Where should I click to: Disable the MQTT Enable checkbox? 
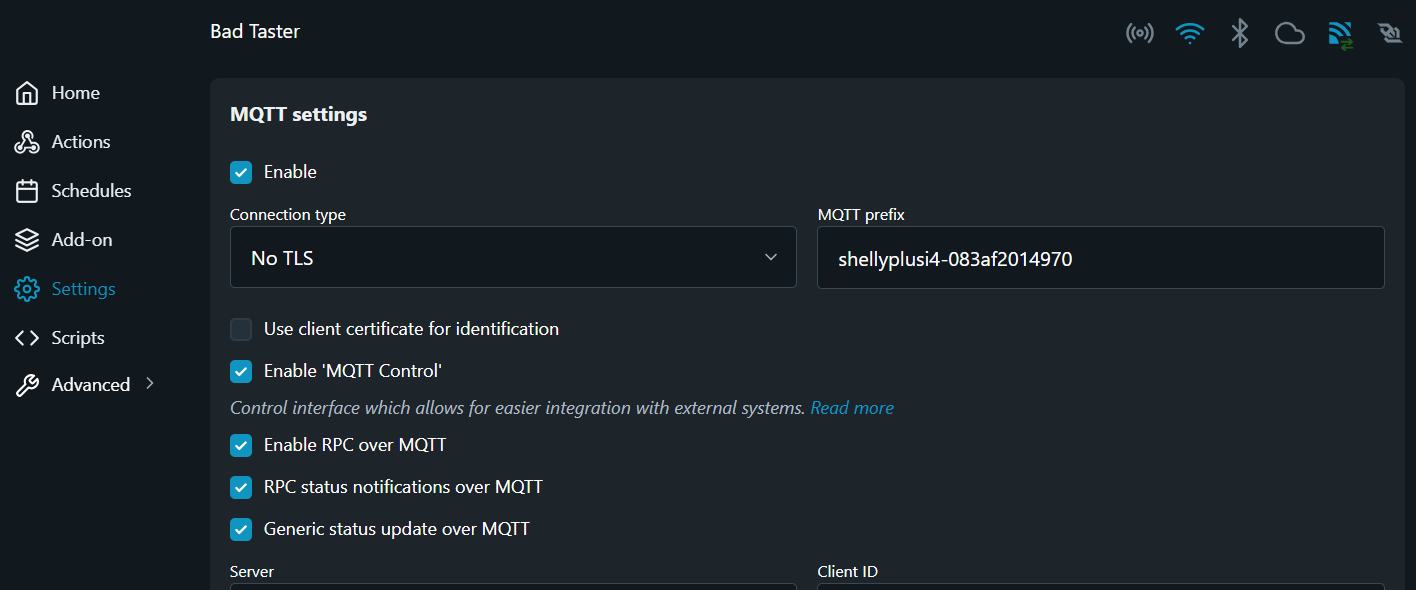click(241, 173)
